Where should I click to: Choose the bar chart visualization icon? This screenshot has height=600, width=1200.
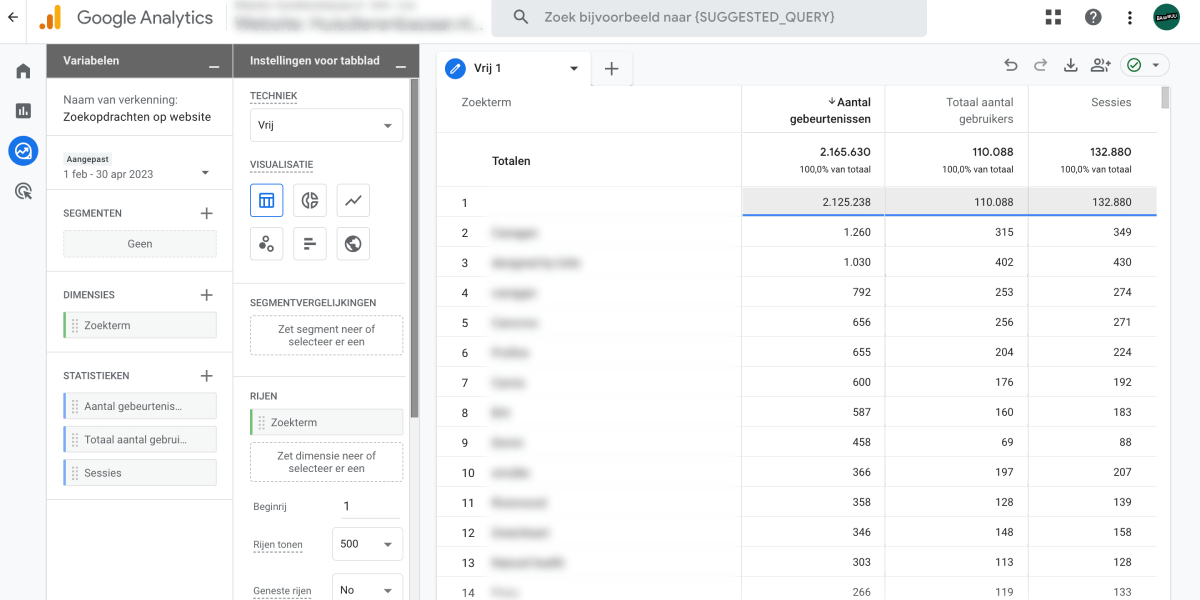pos(310,243)
